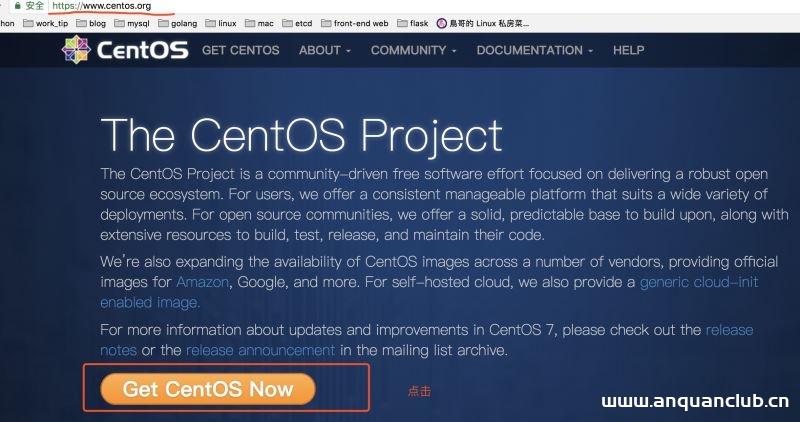This screenshot has width=800, height=422.
Task: Click the green secure lock icon
Action: pos(17,6)
